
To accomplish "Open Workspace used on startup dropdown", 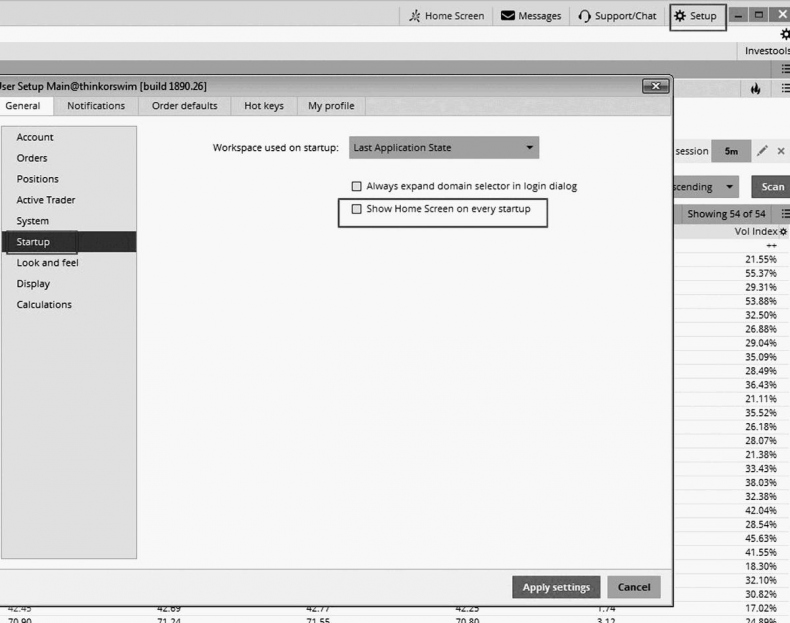I will (x=443, y=148).
